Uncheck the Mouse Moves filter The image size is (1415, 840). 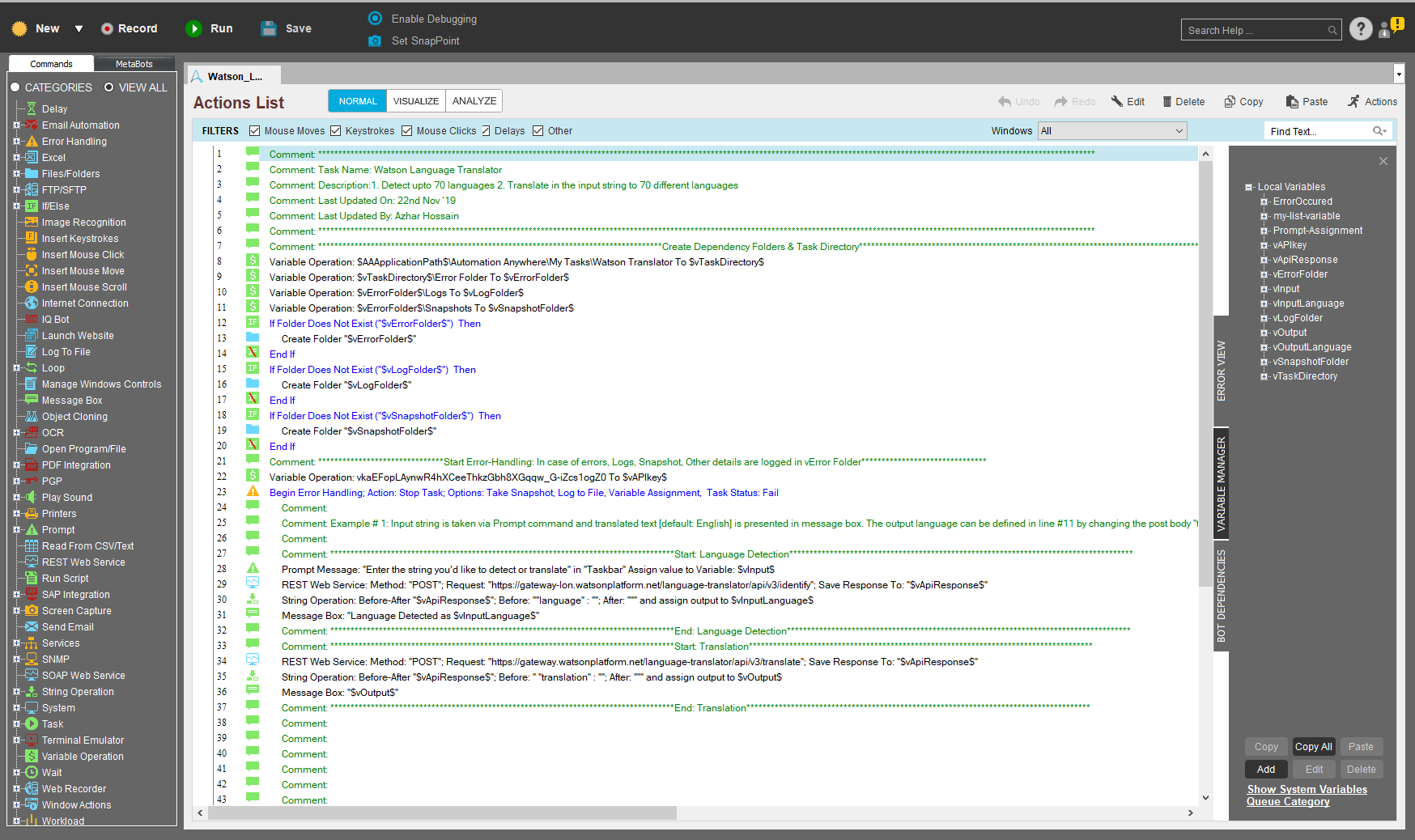[x=255, y=131]
